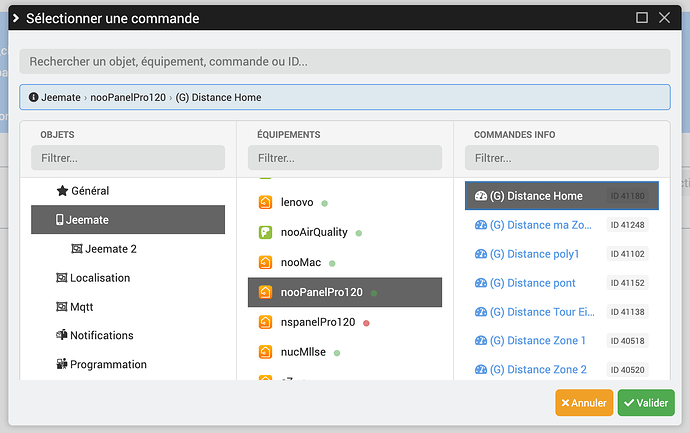Click the phone icon beside Jeemate
The height and width of the screenshot is (433, 690).
click(x=59, y=220)
